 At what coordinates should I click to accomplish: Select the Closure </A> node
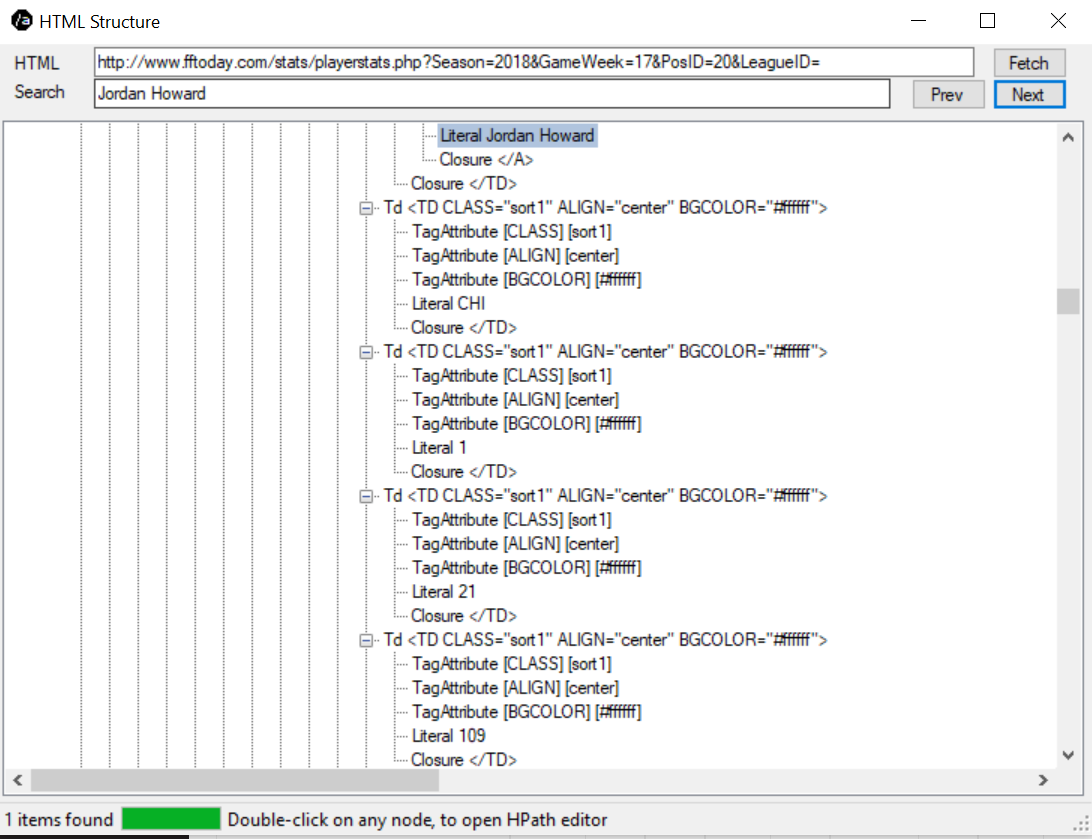coord(485,159)
